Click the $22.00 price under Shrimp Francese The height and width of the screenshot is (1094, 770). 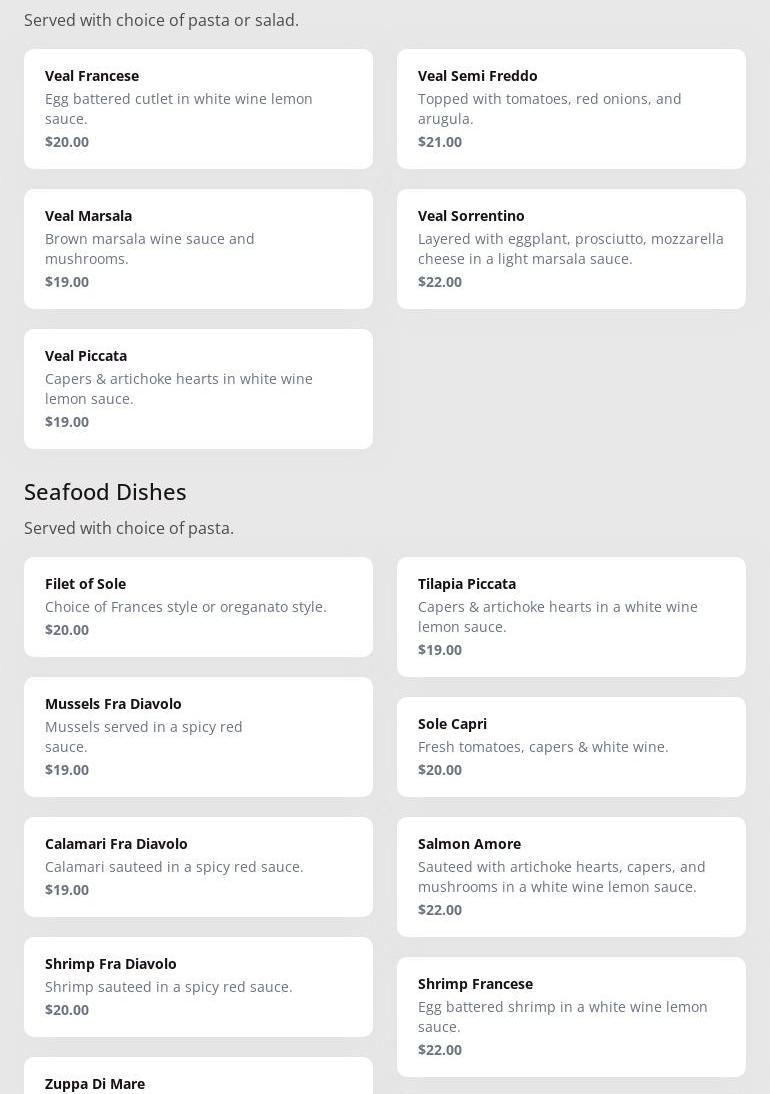[x=440, y=1050]
